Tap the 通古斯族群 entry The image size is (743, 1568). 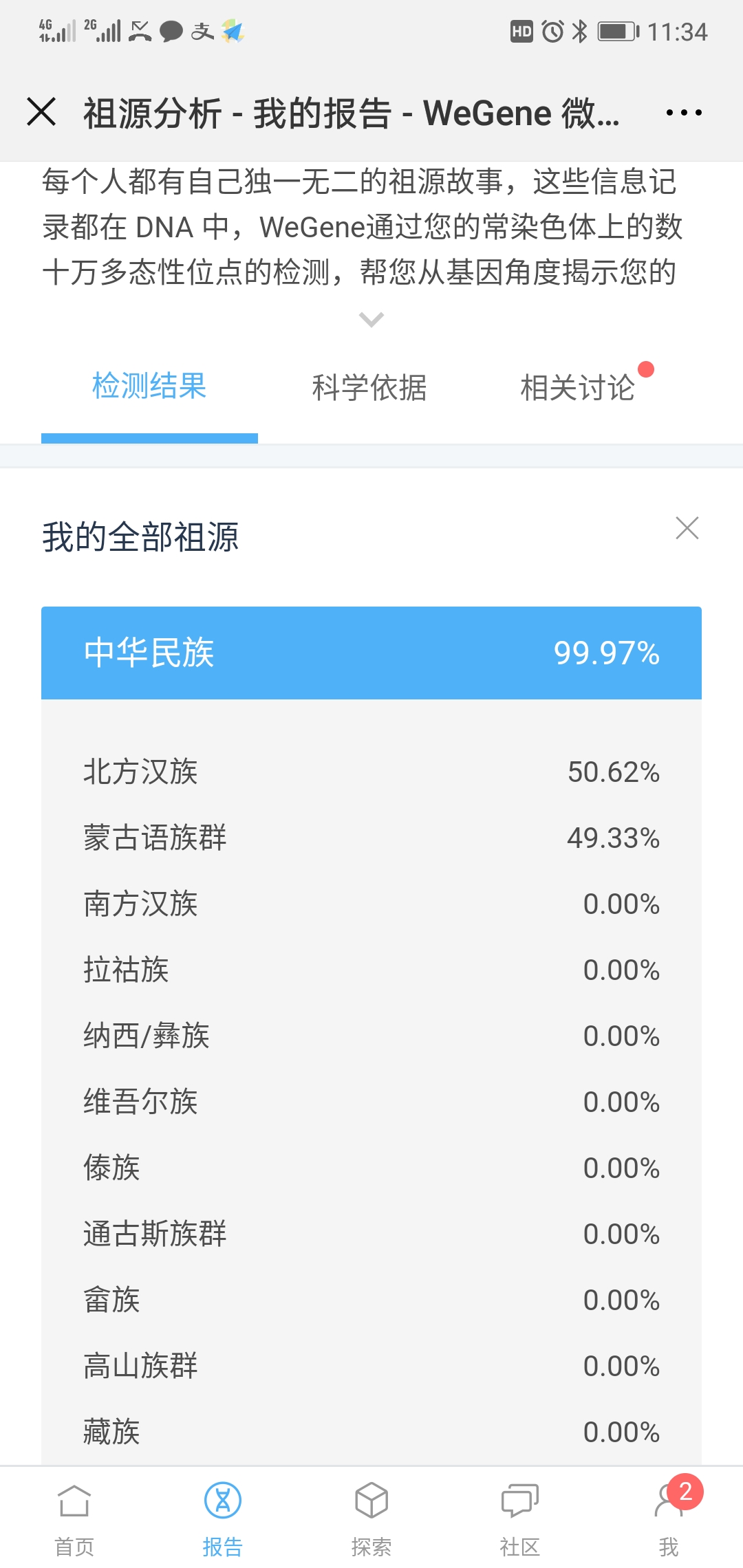click(371, 1234)
